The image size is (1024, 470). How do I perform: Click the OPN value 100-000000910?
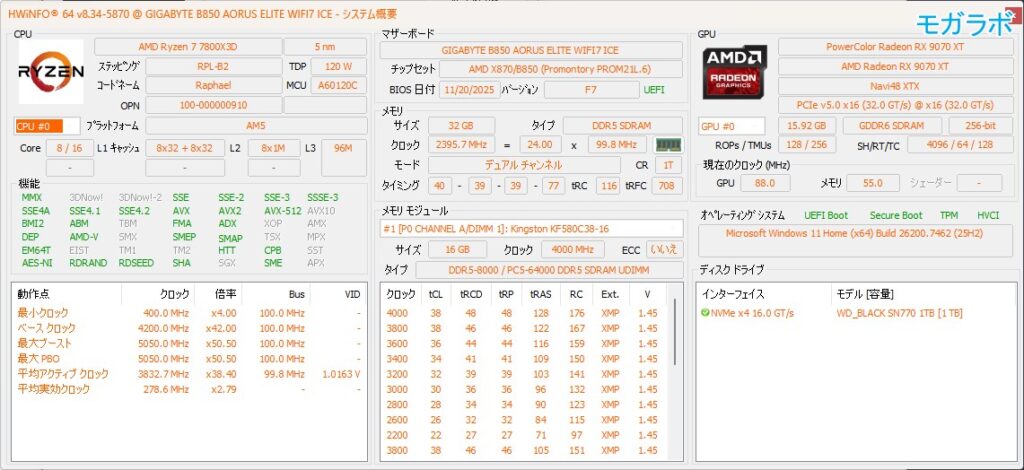(213, 105)
